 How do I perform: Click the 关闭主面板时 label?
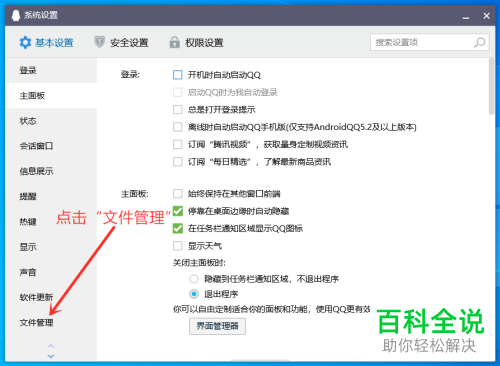[199, 263]
